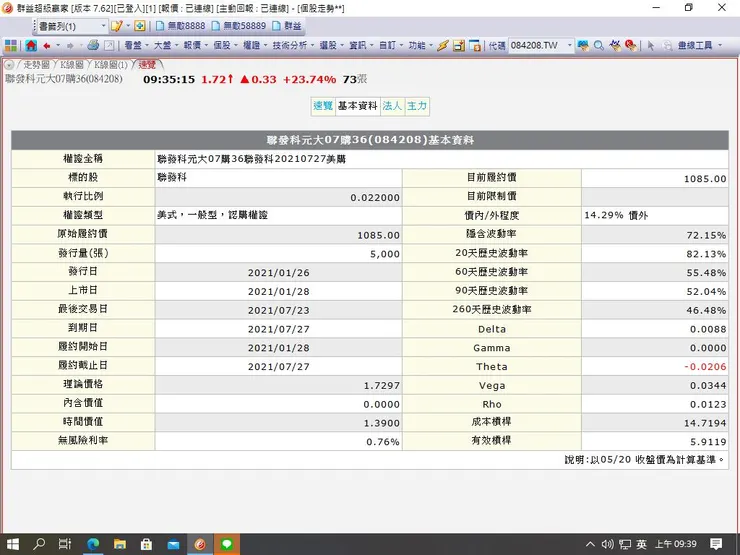Click the red back arrow
This screenshot has width=740, height=555.
(47, 45)
